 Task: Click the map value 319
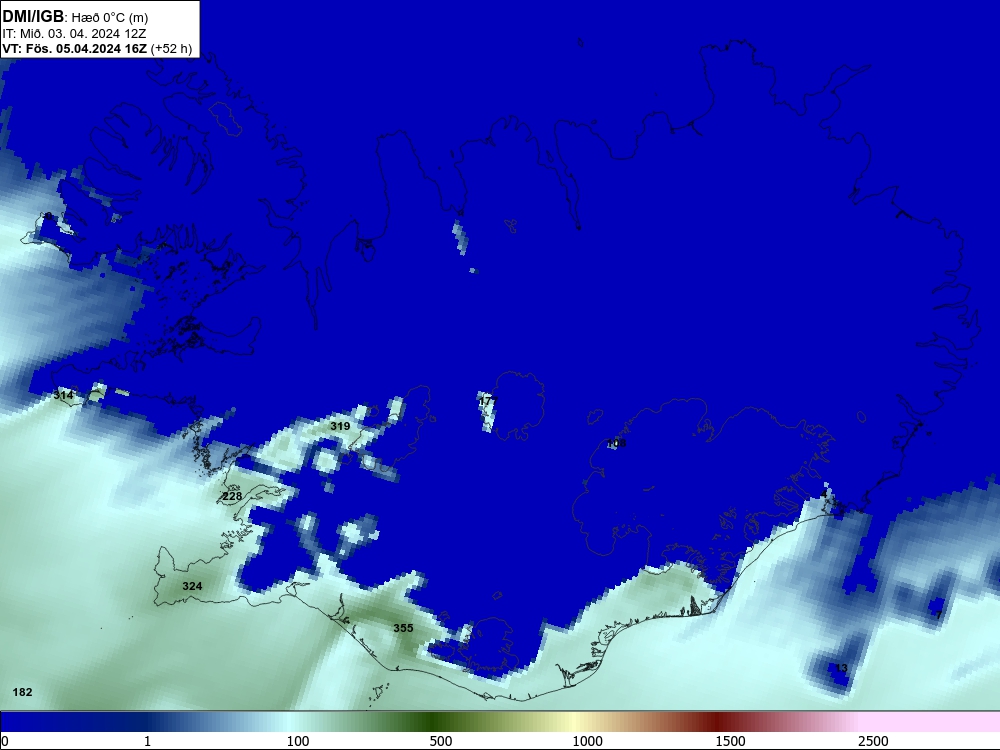point(340,426)
